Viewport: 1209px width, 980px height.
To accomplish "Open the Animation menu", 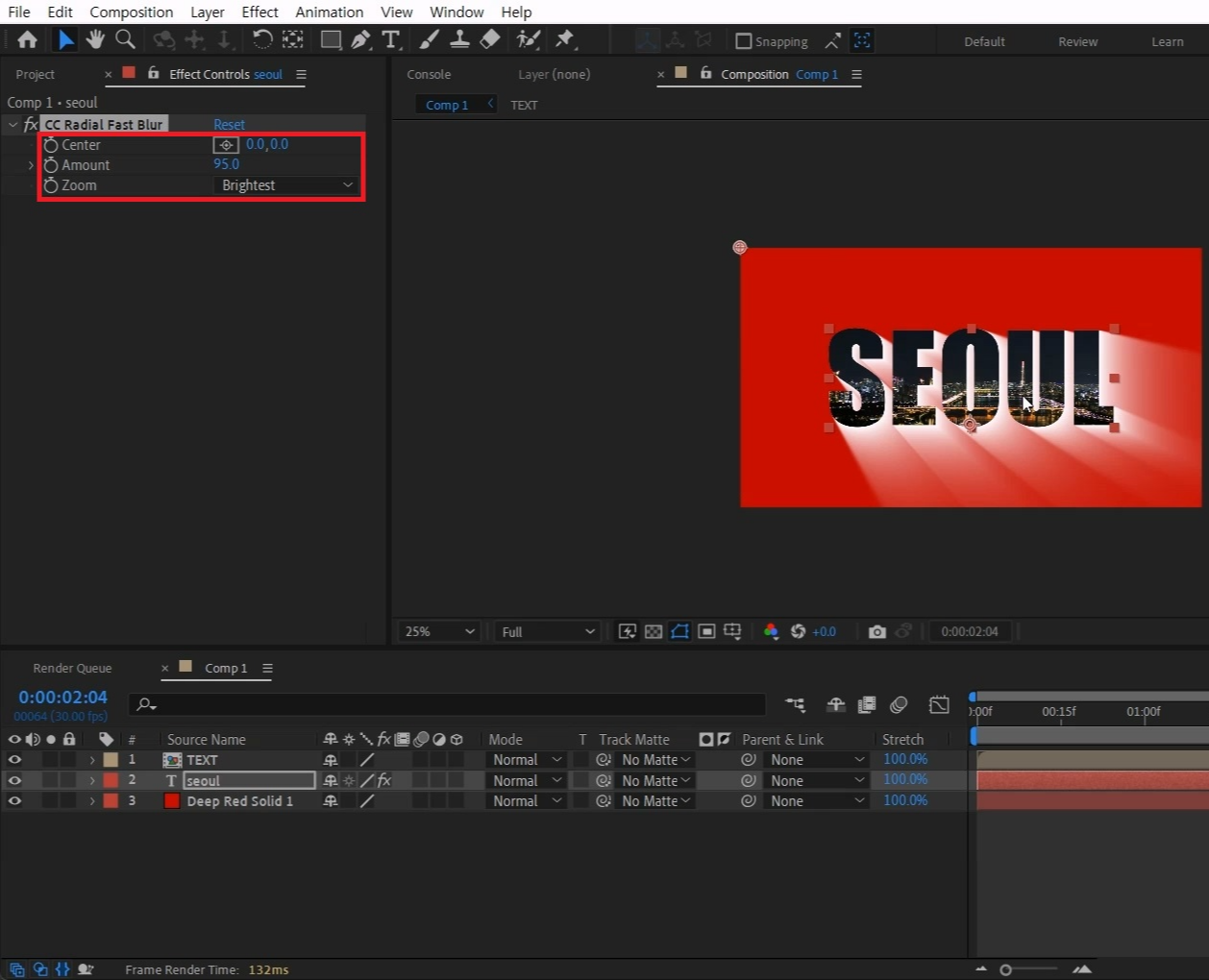I will pyautogui.click(x=330, y=12).
